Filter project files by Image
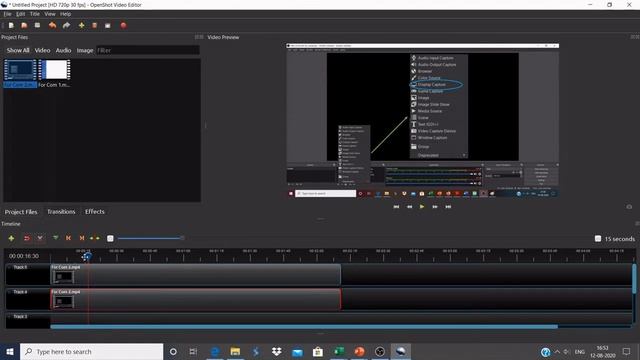640x360 pixels. point(85,50)
